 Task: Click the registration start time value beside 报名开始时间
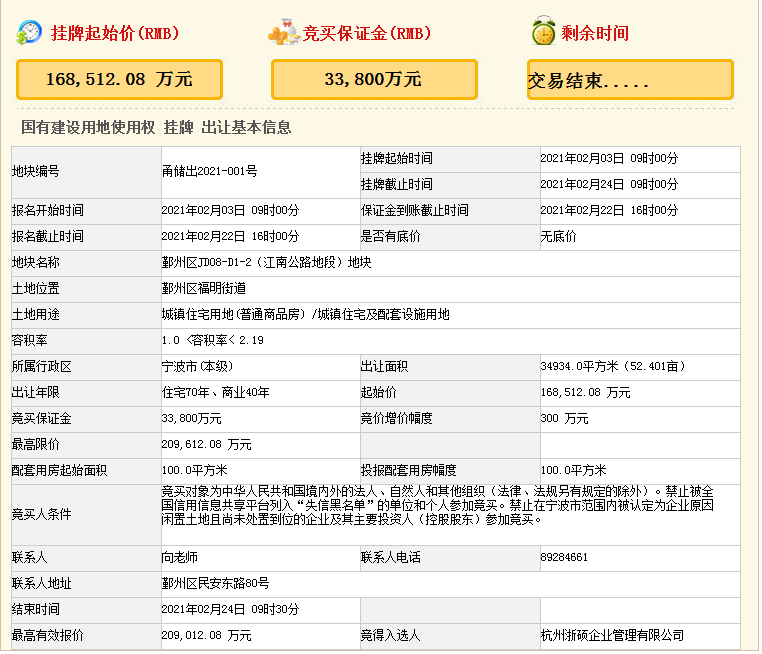coord(230,210)
